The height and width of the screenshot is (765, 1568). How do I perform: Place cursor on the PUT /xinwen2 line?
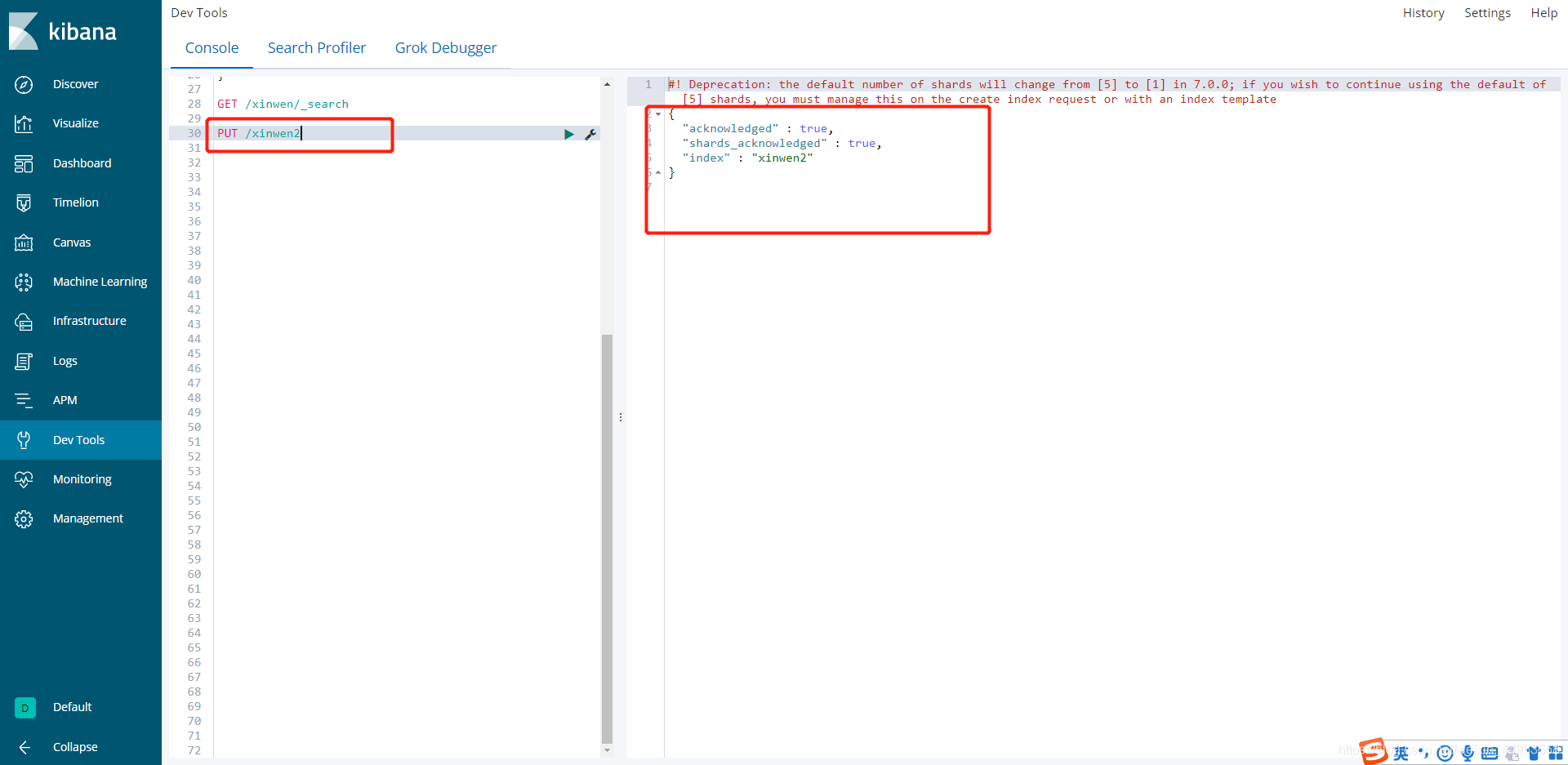pos(259,133)
